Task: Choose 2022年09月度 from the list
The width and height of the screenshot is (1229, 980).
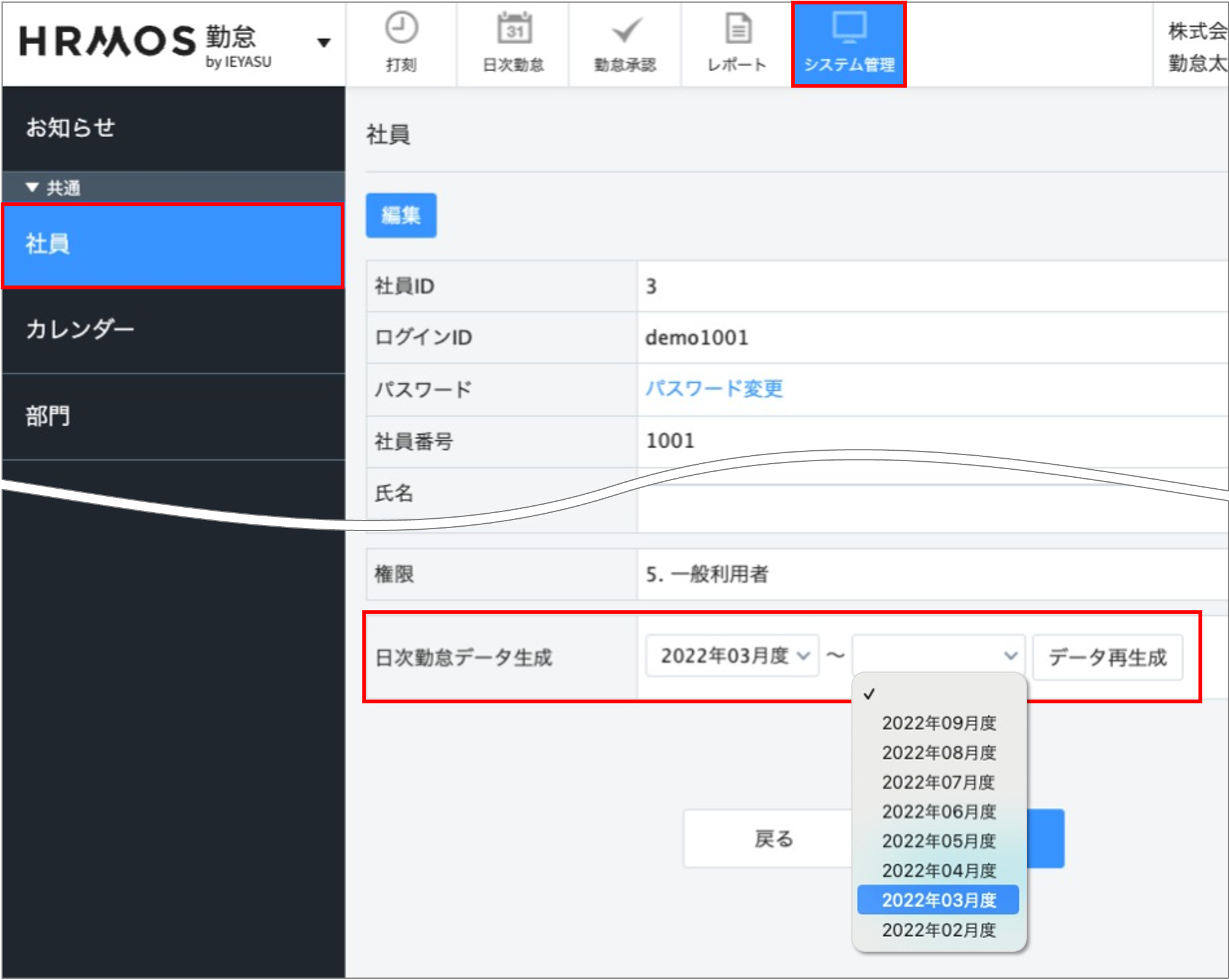Action: (939, 723)
